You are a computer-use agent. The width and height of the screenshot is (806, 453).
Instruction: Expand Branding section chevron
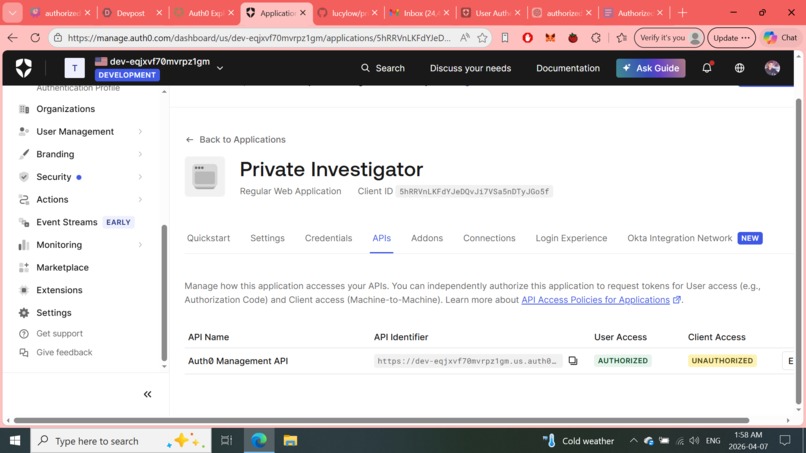tap(140, 154)
